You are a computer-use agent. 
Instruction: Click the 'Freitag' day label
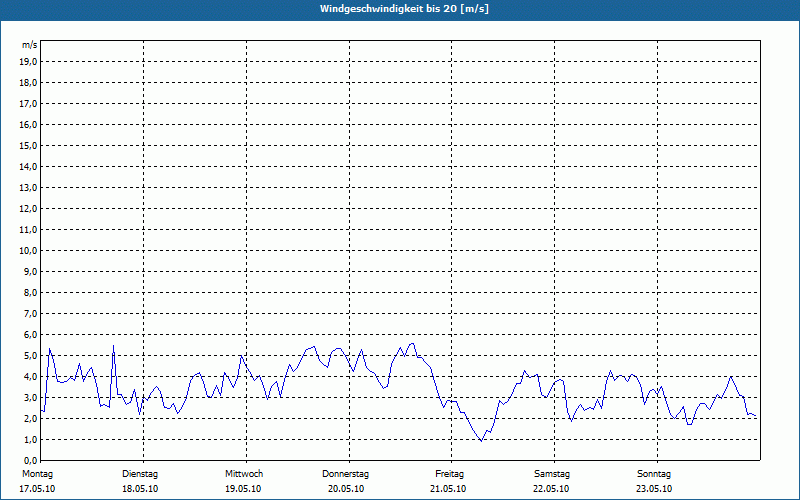click(x=449, y=474)
